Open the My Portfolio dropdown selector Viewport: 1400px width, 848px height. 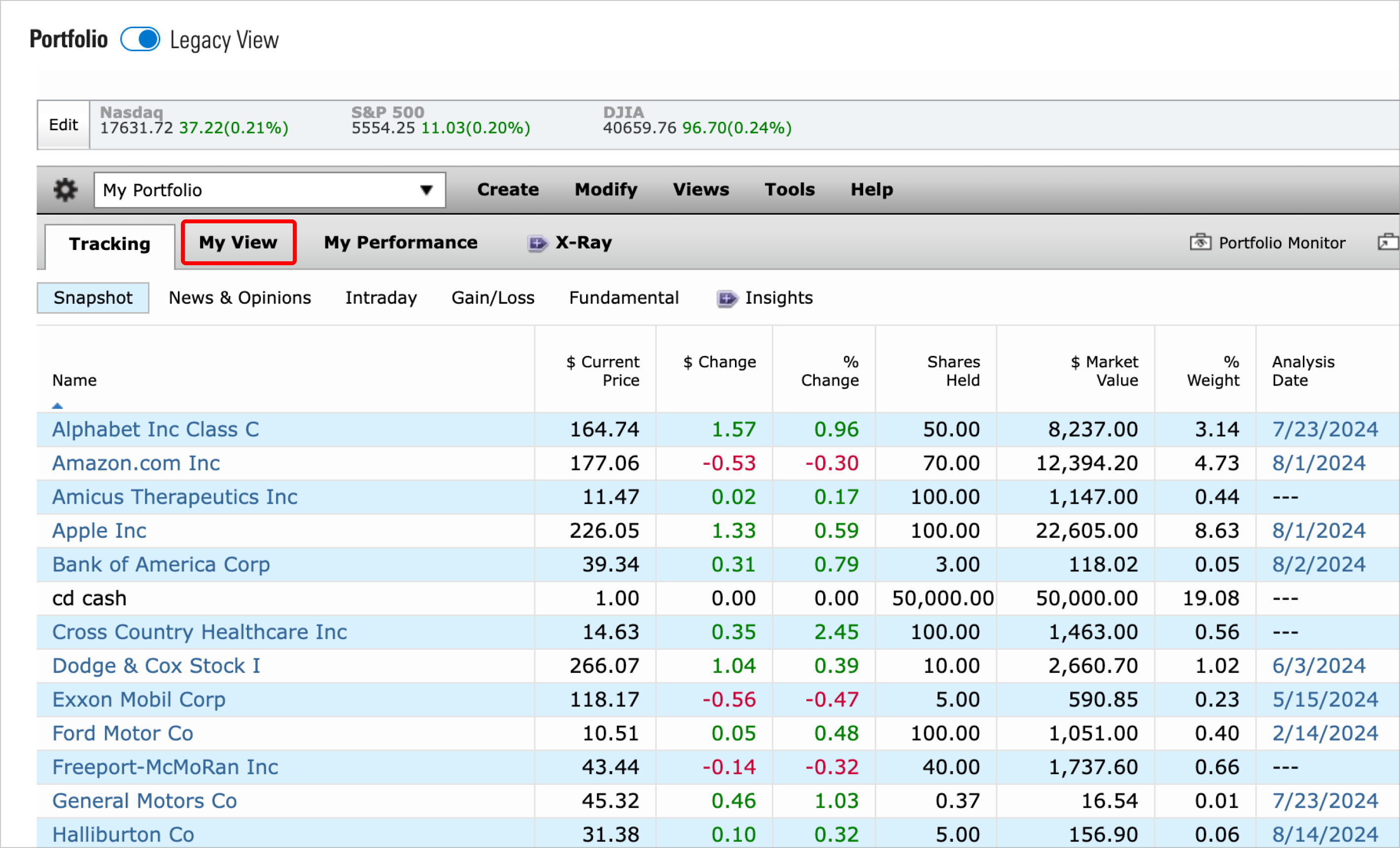click(269, 190)
